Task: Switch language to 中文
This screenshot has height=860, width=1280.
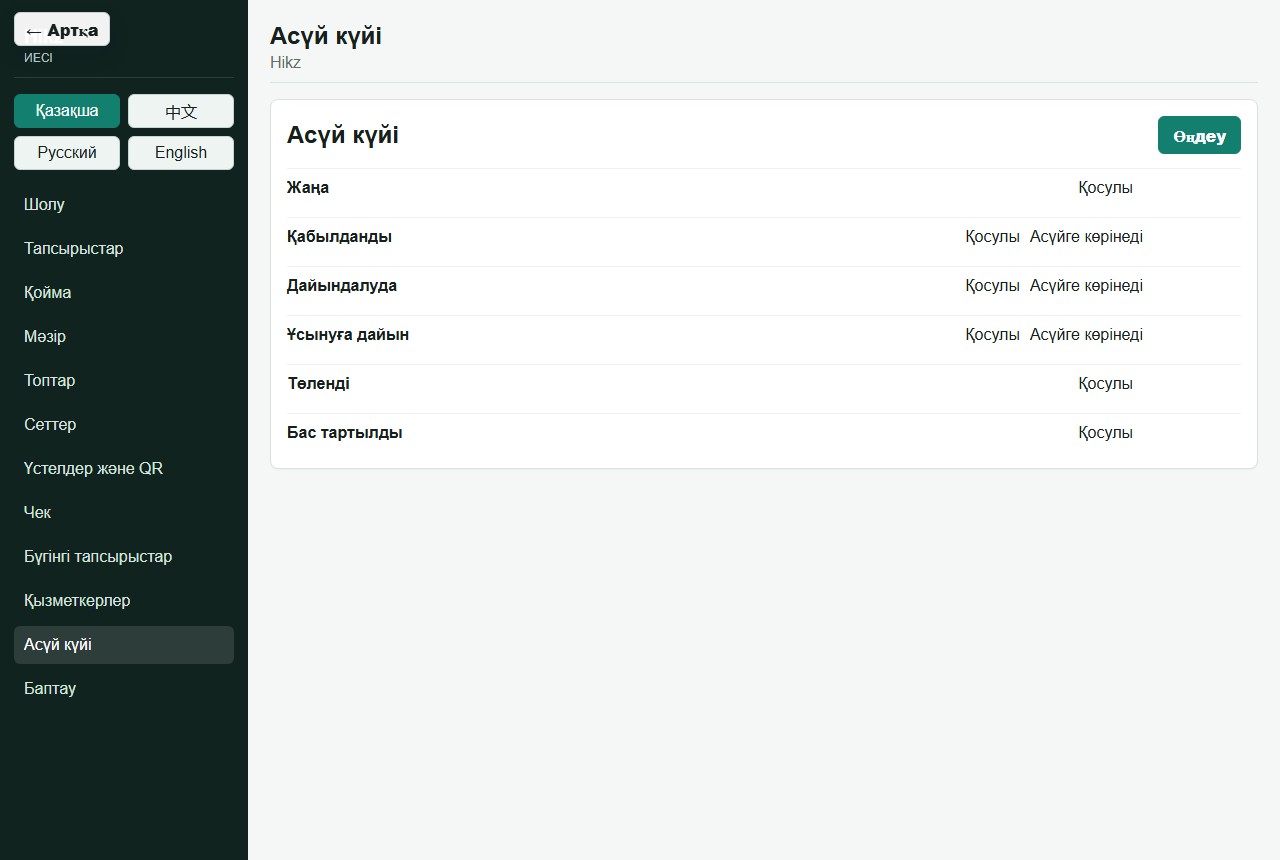Action: pos(181,111)
